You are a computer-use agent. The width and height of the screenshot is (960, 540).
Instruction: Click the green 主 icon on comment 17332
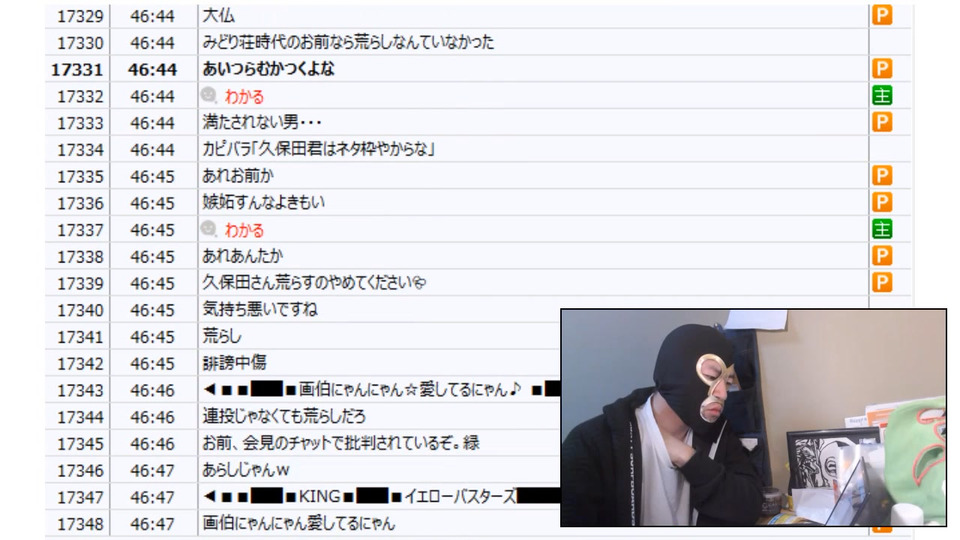tap(882, 96)
